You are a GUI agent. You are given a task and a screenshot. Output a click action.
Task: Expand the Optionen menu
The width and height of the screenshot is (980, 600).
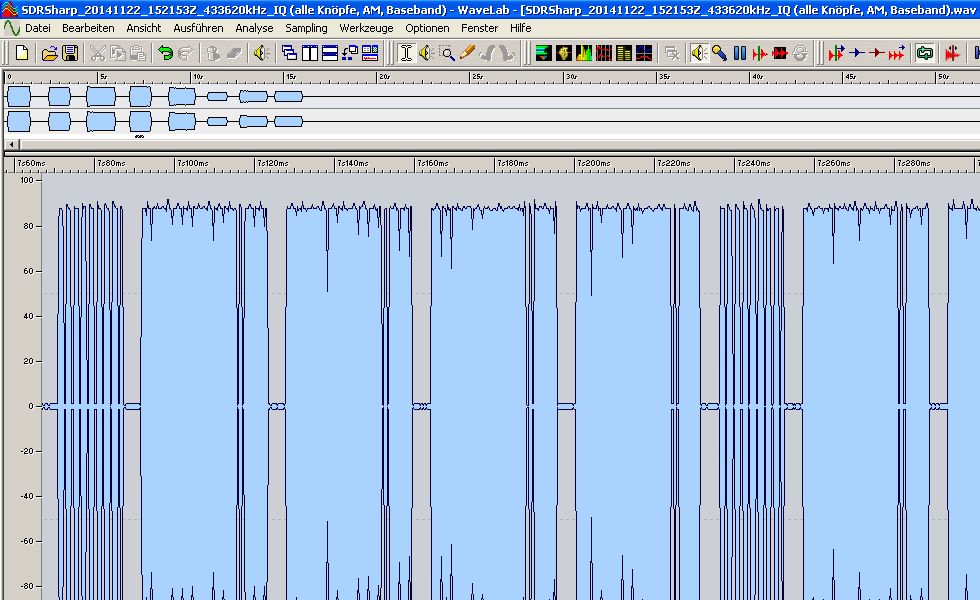[x=427, y=28]
